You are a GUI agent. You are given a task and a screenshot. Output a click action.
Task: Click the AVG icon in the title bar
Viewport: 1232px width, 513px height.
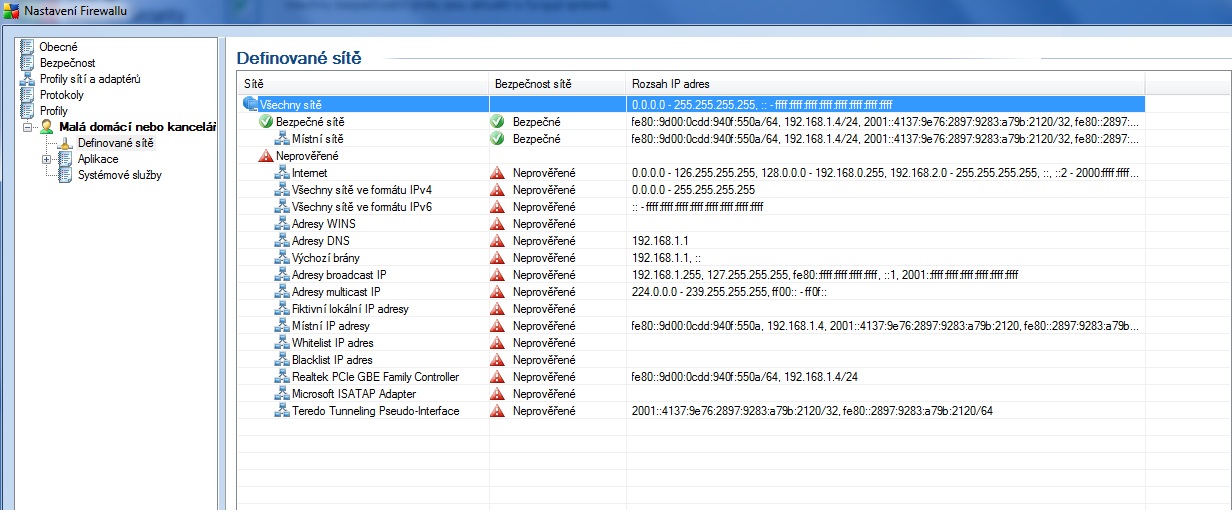click(x=11, y=11)
